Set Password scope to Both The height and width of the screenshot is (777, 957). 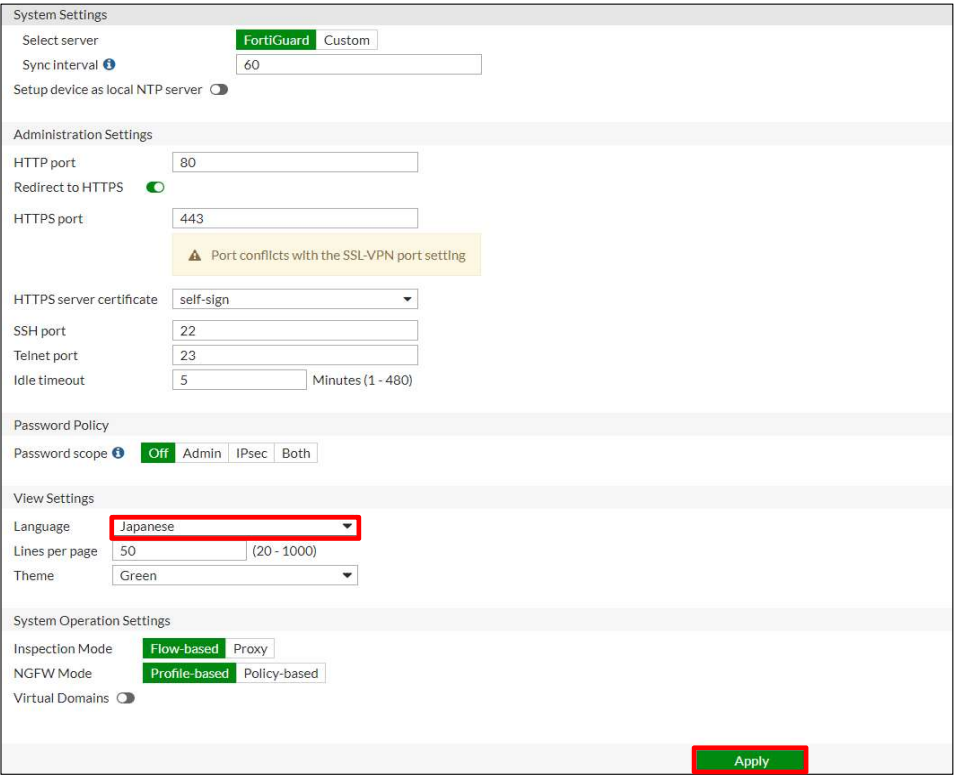pos(296,454)
